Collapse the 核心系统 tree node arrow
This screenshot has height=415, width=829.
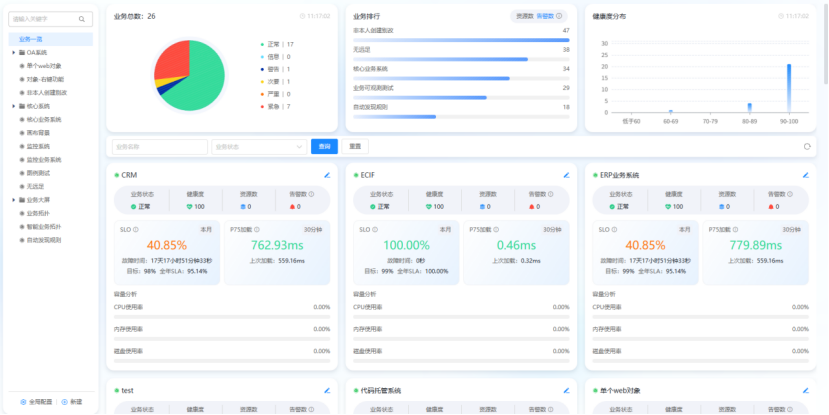point(13,106)
